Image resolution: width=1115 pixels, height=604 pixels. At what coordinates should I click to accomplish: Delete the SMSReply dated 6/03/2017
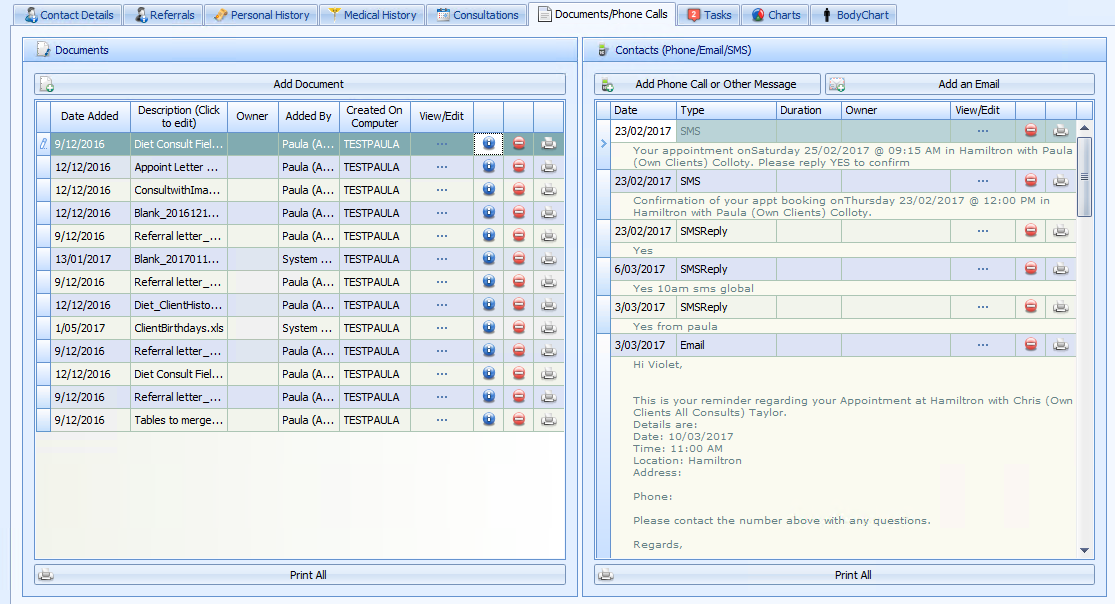pyautogui.click(x=1030, y=268)
